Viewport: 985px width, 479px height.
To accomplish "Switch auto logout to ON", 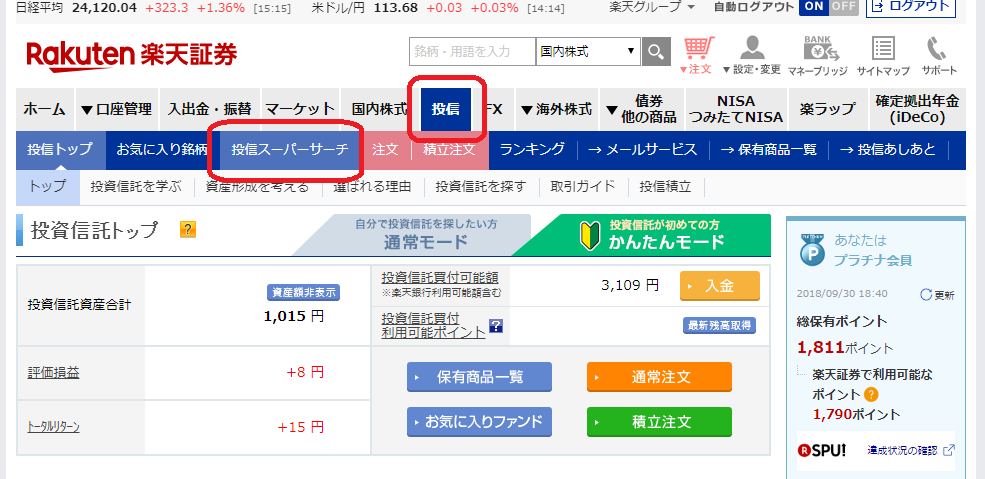I will pyautogui.click(x=814, y=7).
